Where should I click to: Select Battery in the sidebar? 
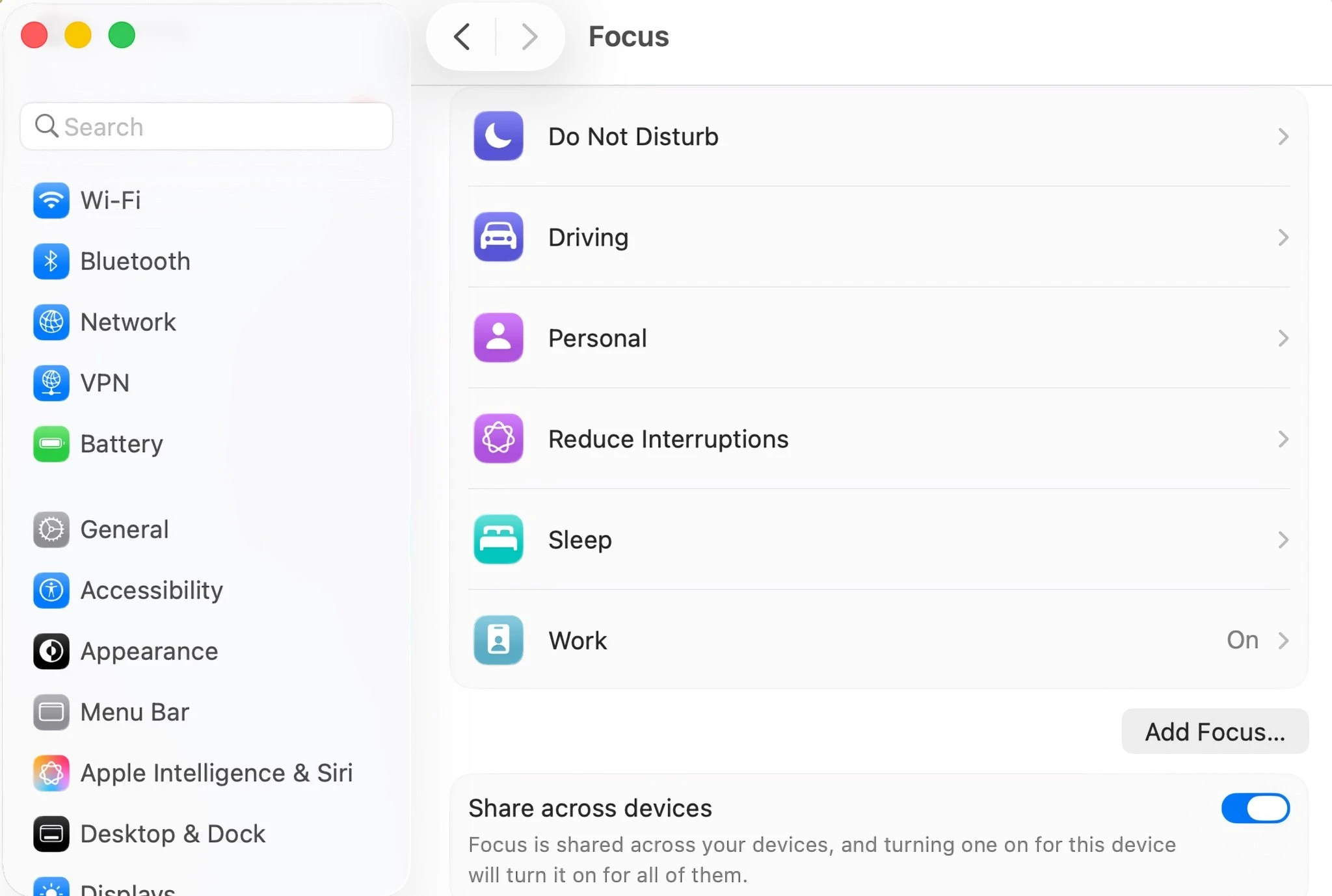pyautogui.click(x=206, y=444)
